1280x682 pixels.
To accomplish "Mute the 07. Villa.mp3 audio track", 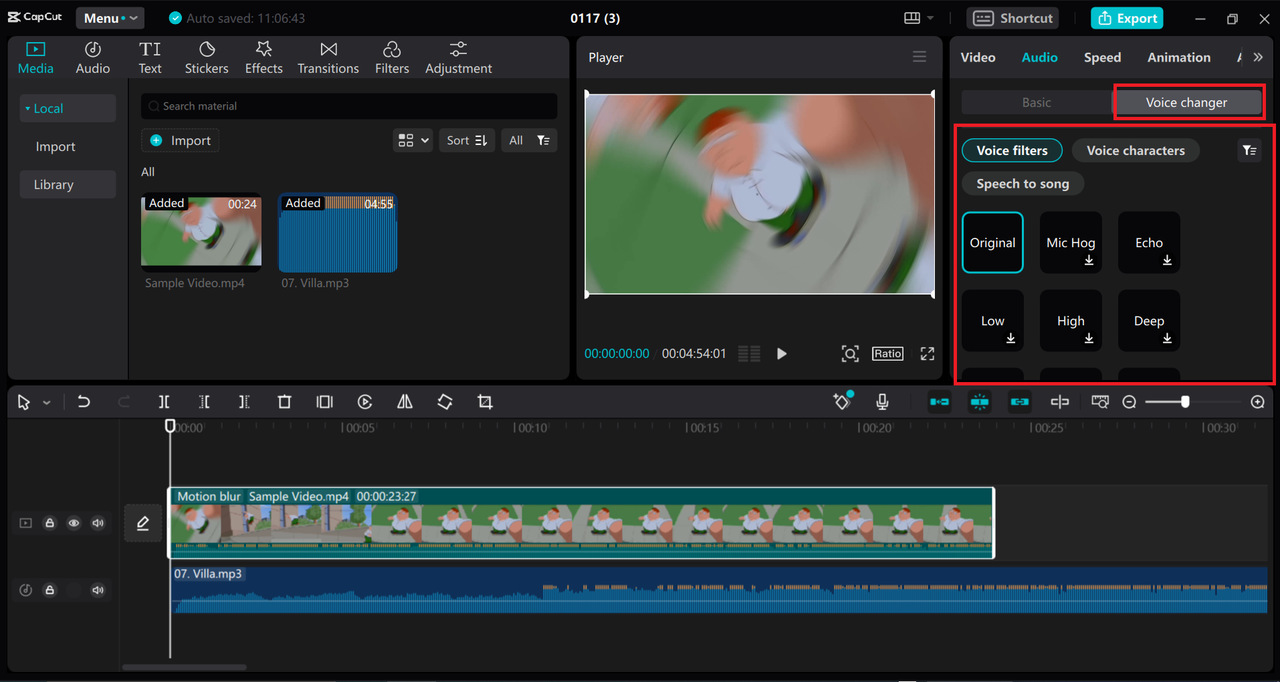I will [x=98, y=590].
